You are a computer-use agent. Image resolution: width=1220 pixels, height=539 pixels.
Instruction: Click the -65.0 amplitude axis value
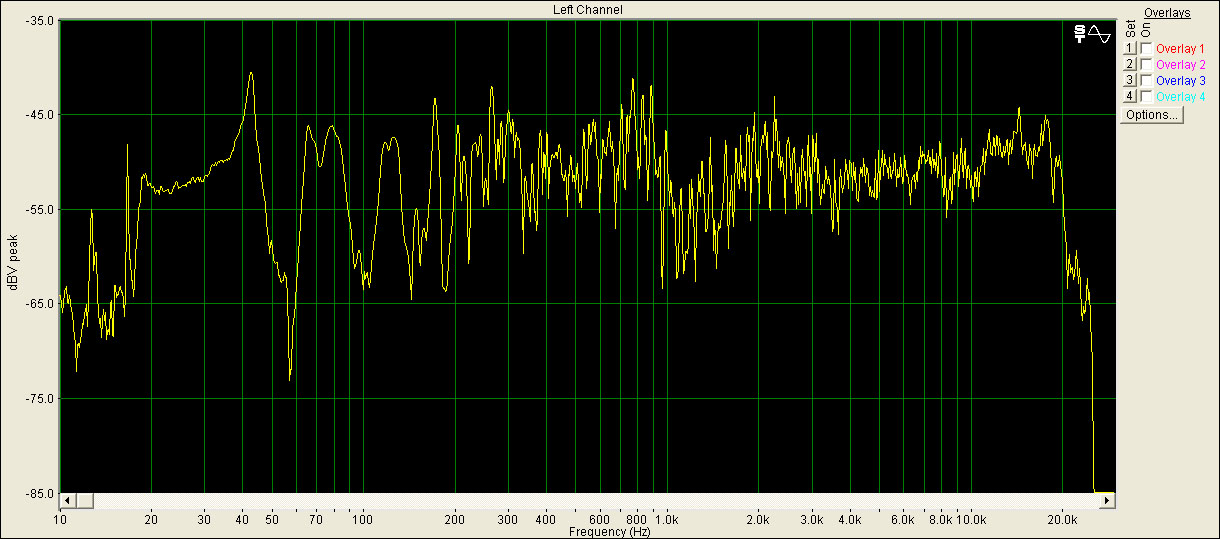click(42, 304)
